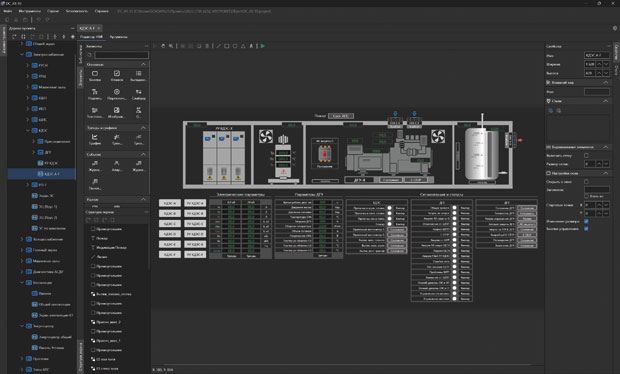Click the gray layer icon in Layers section

tap(559, 111)
